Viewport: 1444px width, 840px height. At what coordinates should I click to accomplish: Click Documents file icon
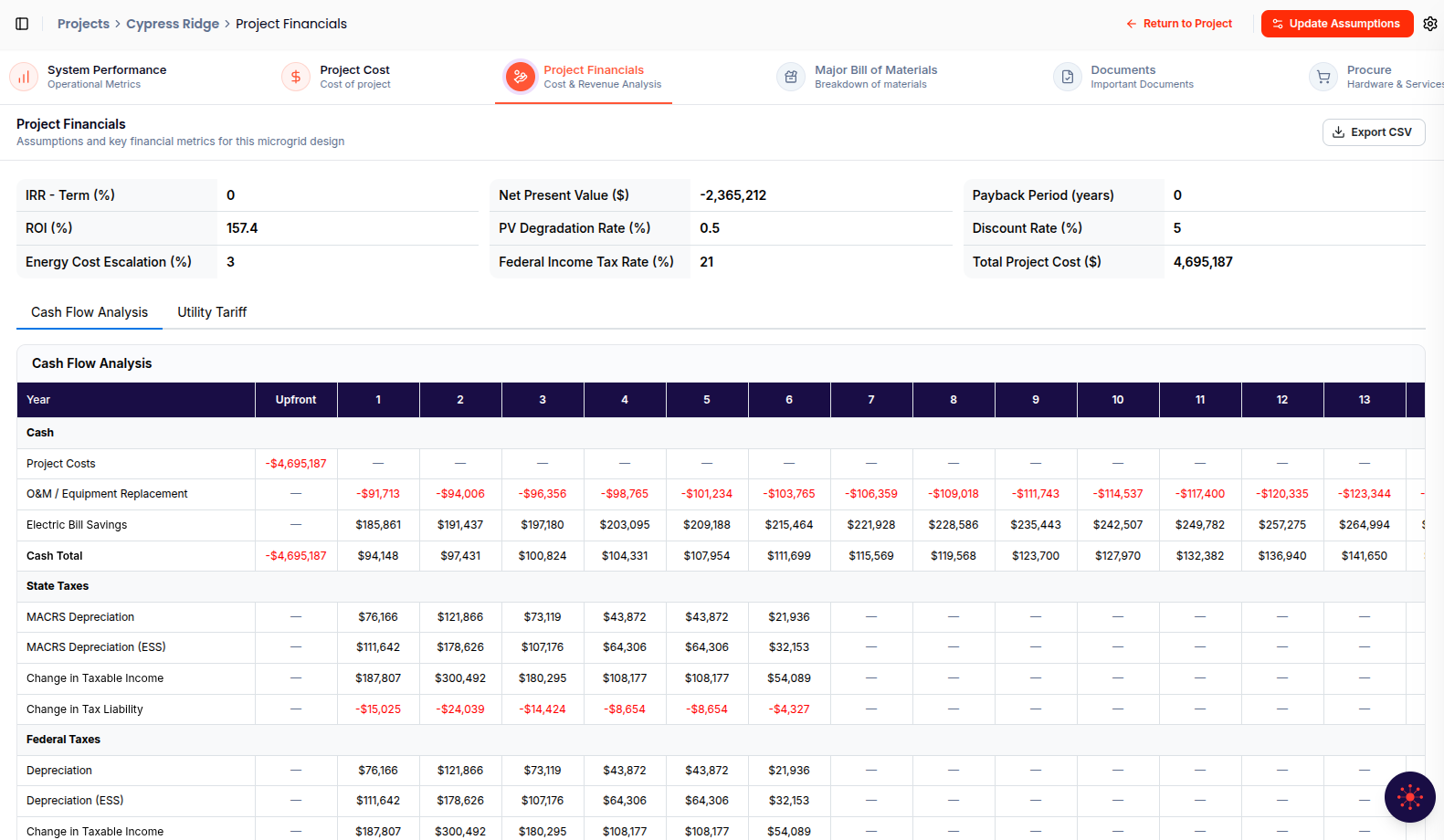click(x=1067, y=77)
